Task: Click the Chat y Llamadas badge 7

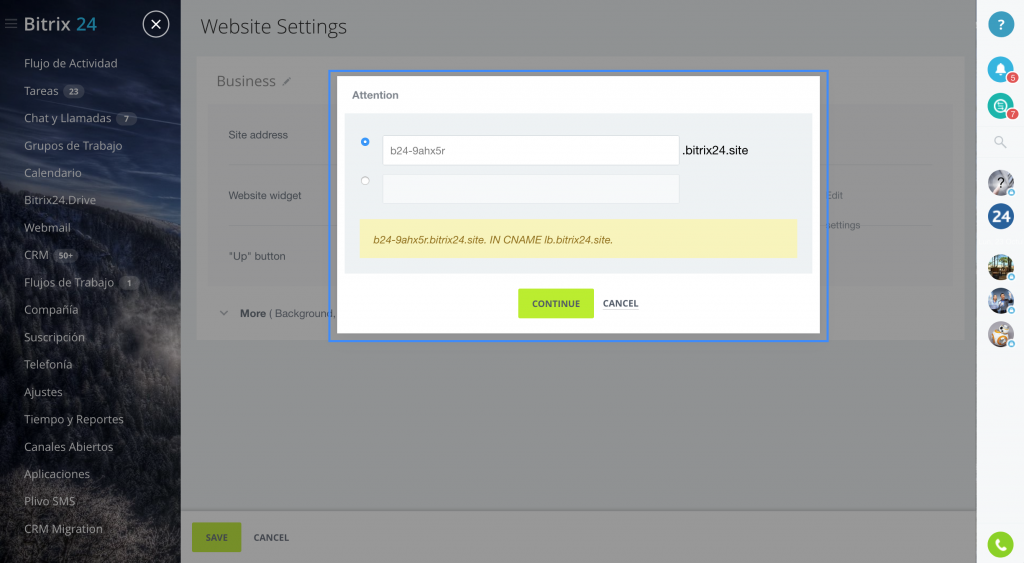Action: (126, 119)
